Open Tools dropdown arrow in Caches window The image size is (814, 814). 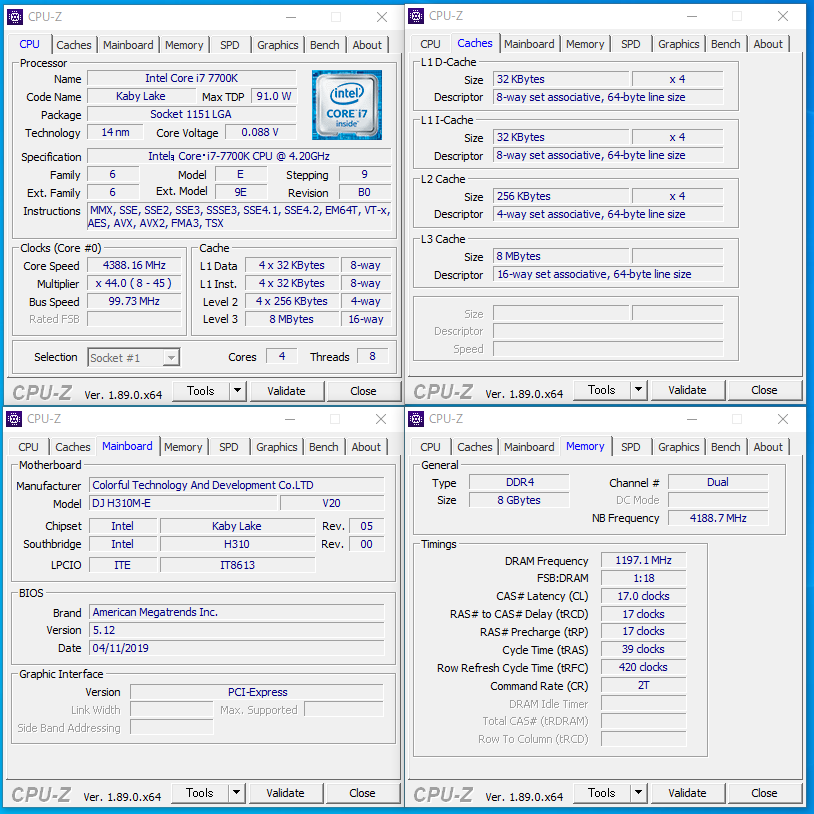pos(639,389)
